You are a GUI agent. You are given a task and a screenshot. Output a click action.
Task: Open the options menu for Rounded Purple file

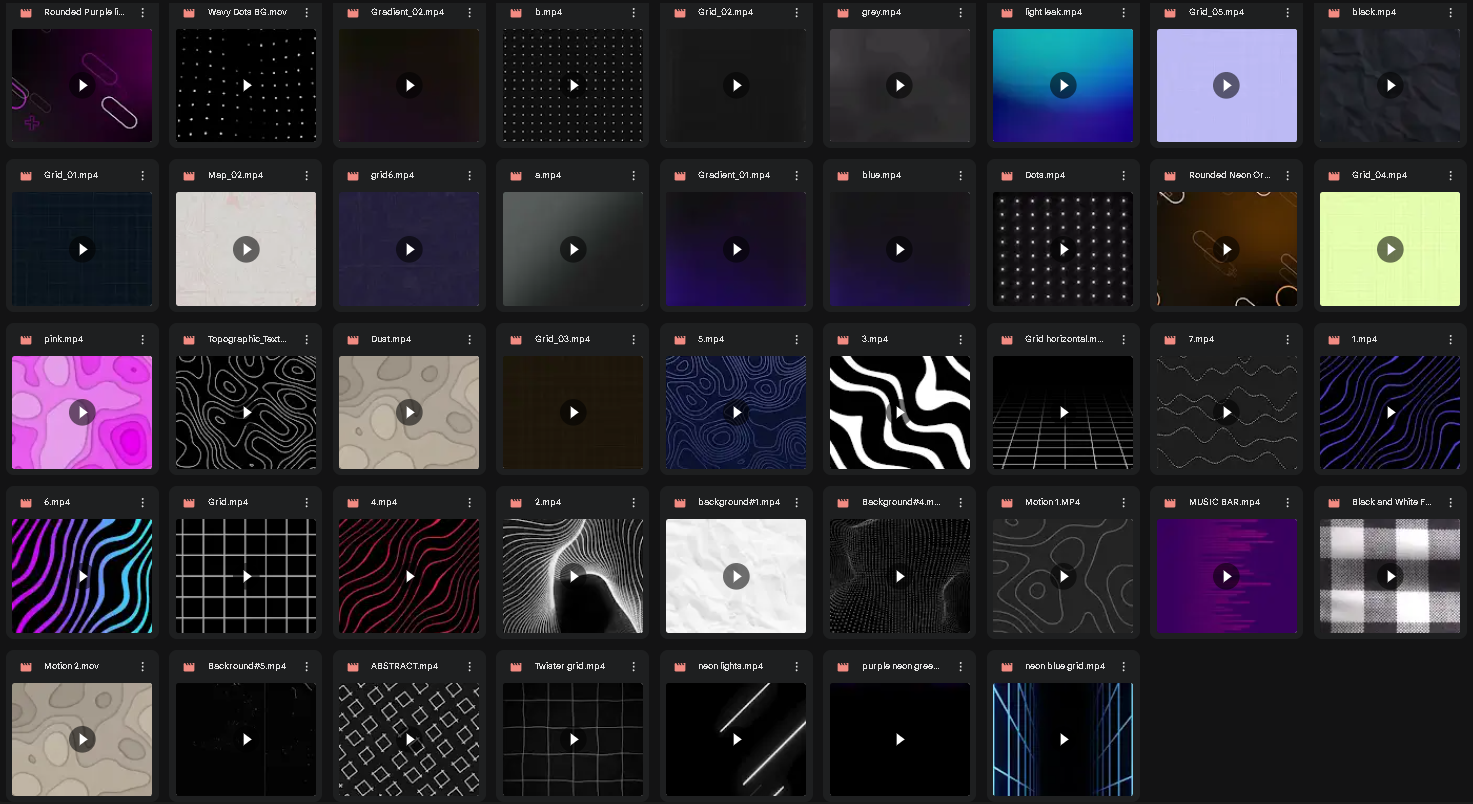(x=142, y=13)
